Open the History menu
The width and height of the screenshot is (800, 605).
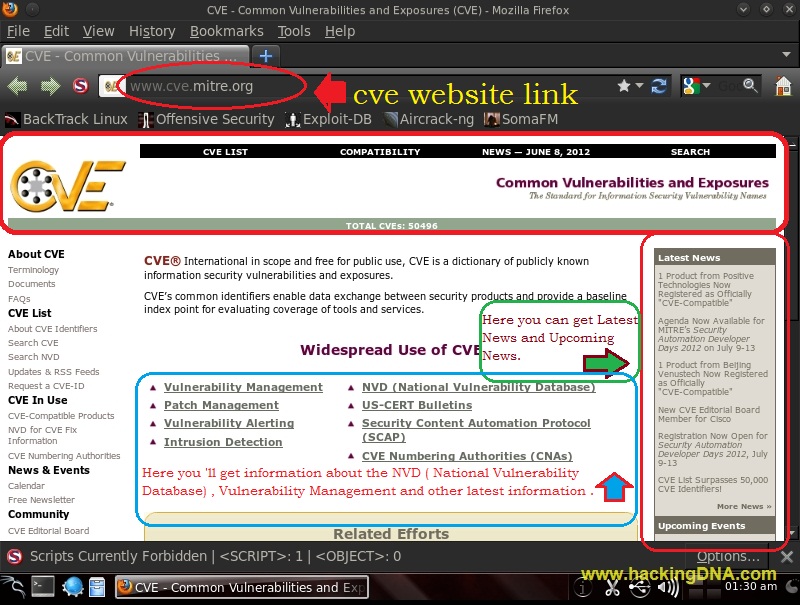(x=152, y=31)
